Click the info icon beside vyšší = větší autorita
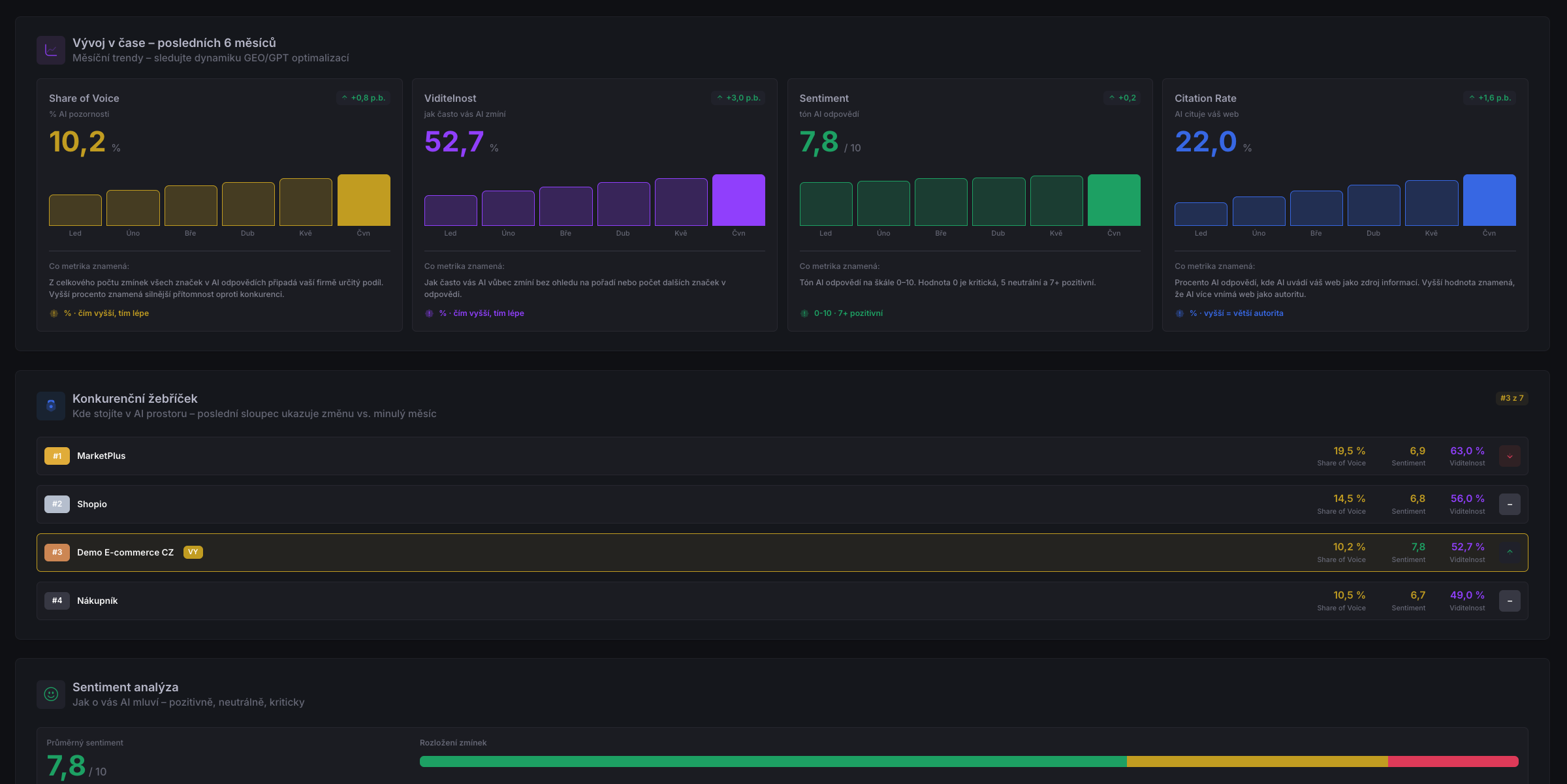Screen dimensions: 1567x784 (x=1180, y=313)
